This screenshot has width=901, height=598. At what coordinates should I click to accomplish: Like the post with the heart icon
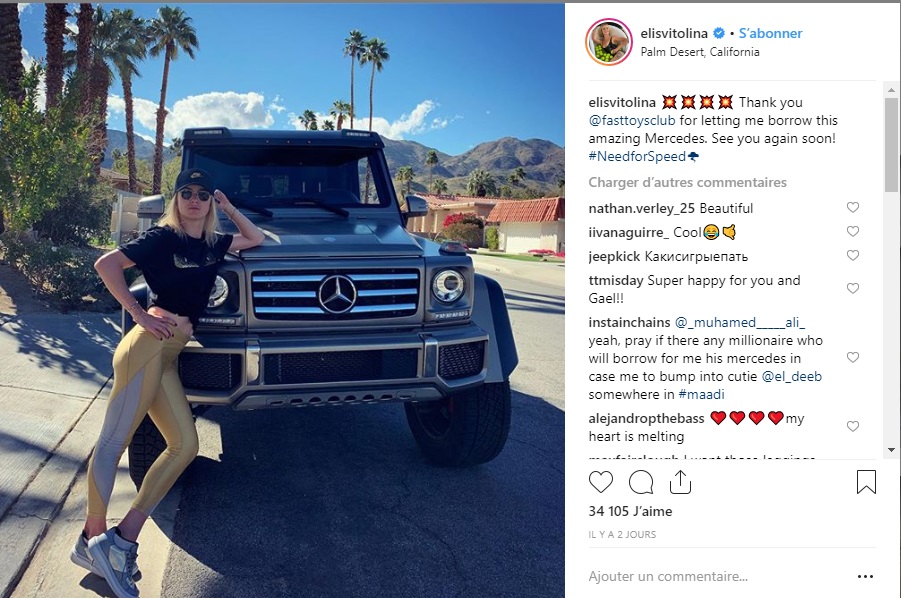(x=600, y=481)
